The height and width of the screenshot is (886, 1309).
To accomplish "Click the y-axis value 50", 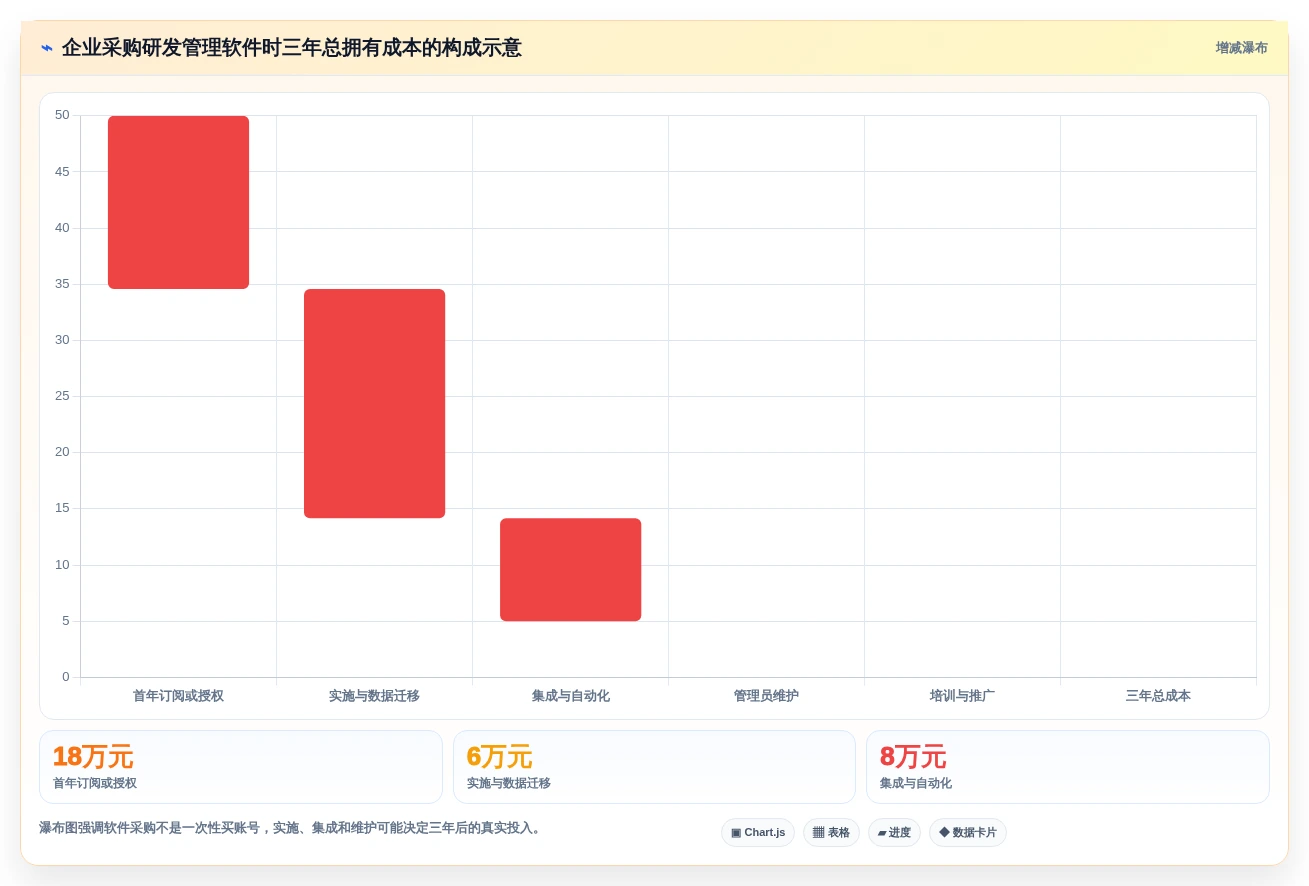I will coord(62,115).
